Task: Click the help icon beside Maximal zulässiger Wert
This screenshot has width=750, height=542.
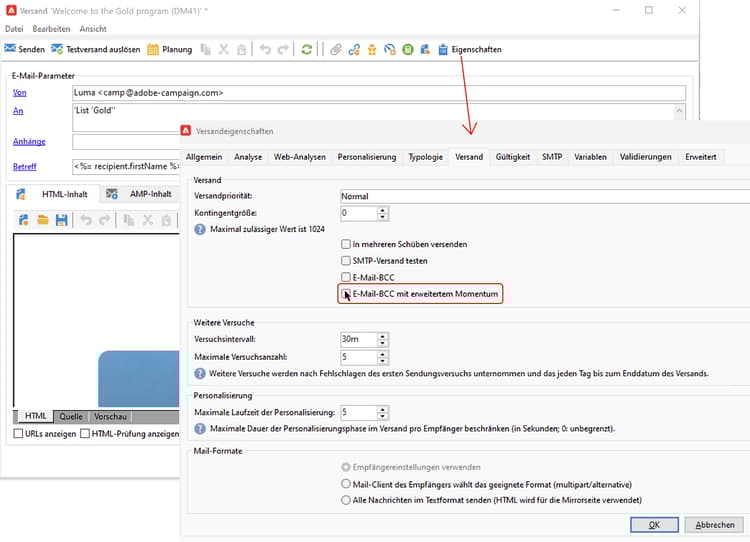Action: (200, 229)
